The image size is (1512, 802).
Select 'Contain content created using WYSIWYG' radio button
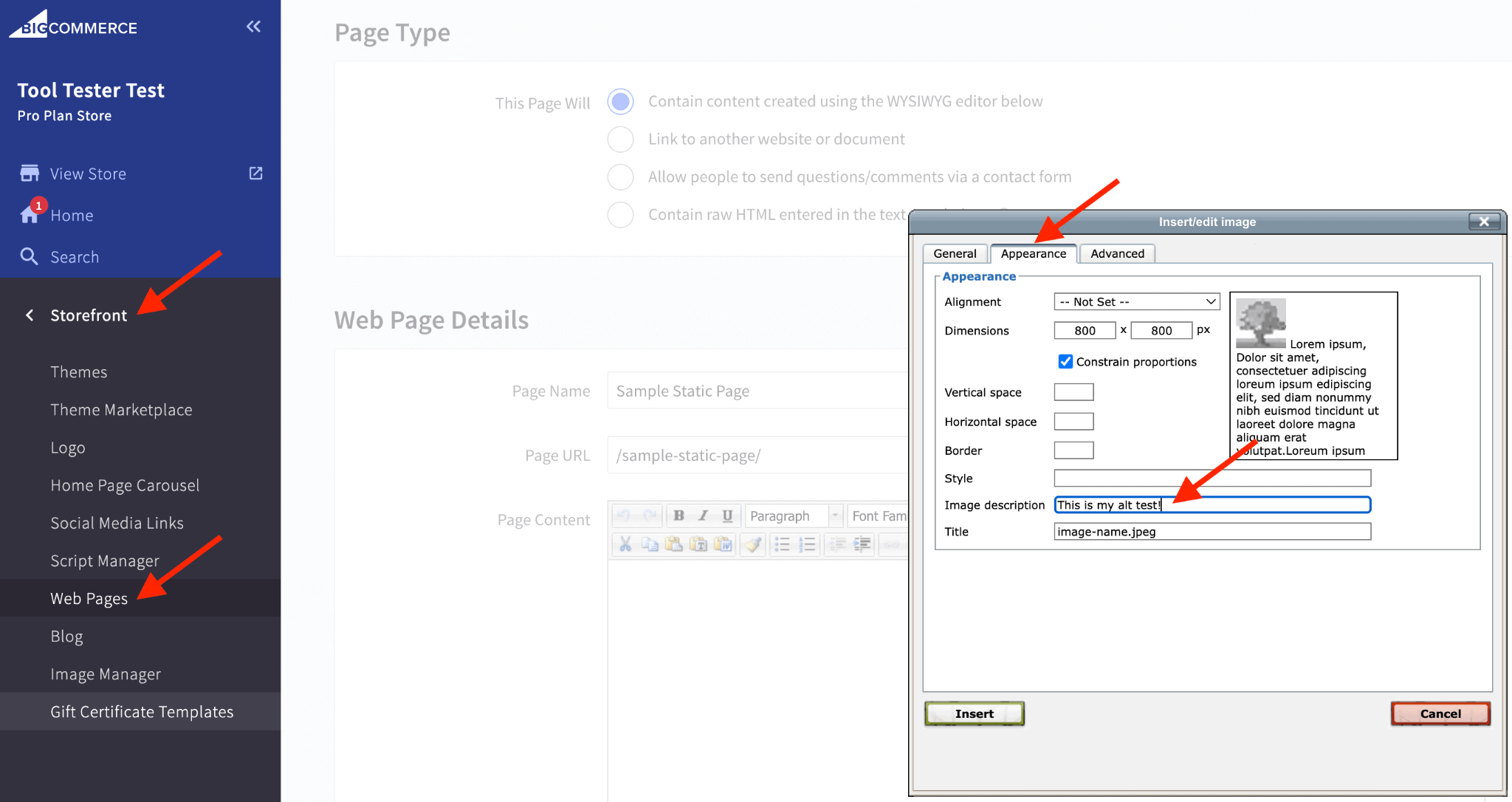pos(621,101)
